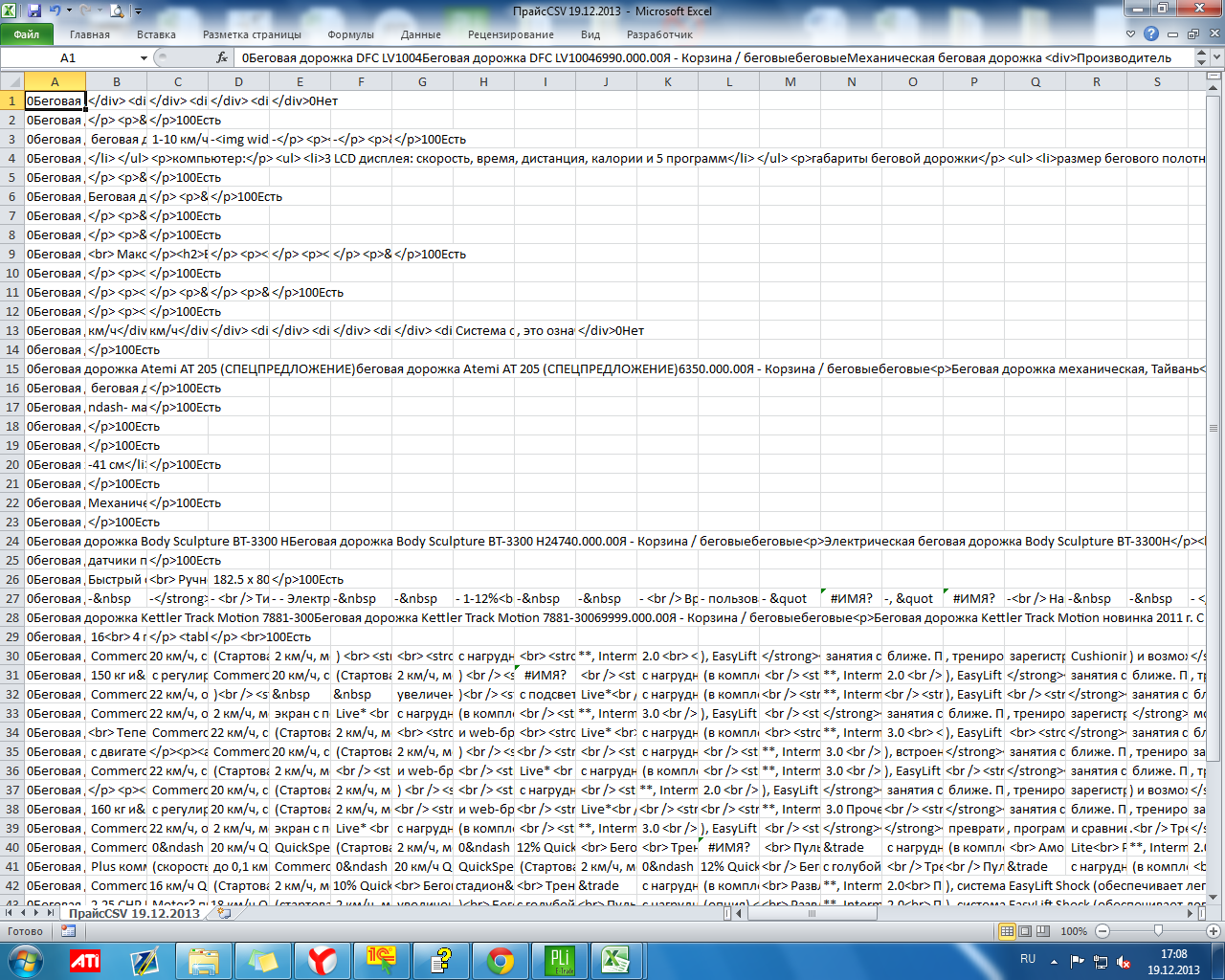Click the zoom out minus button
This screenshot has width=1225, height=980.
(x=1102, y=931)
